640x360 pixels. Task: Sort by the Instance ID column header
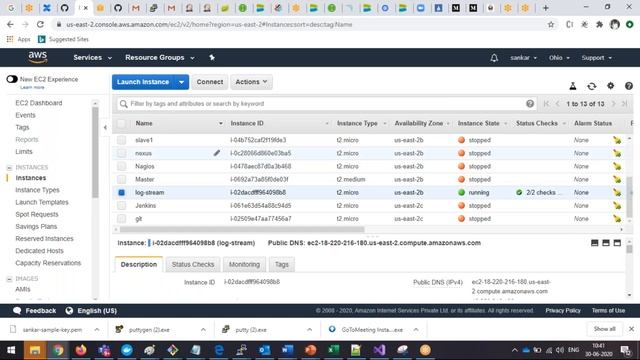click(247, 123)
